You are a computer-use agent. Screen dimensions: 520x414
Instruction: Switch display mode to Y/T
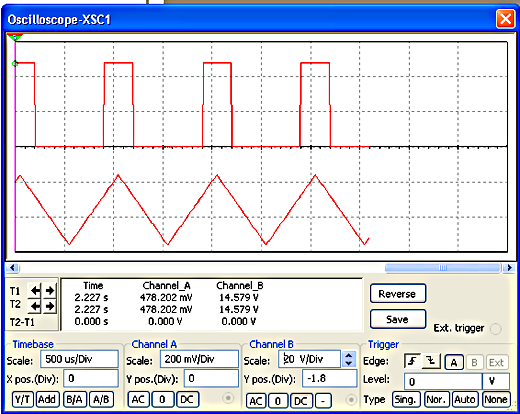[23, 399]
